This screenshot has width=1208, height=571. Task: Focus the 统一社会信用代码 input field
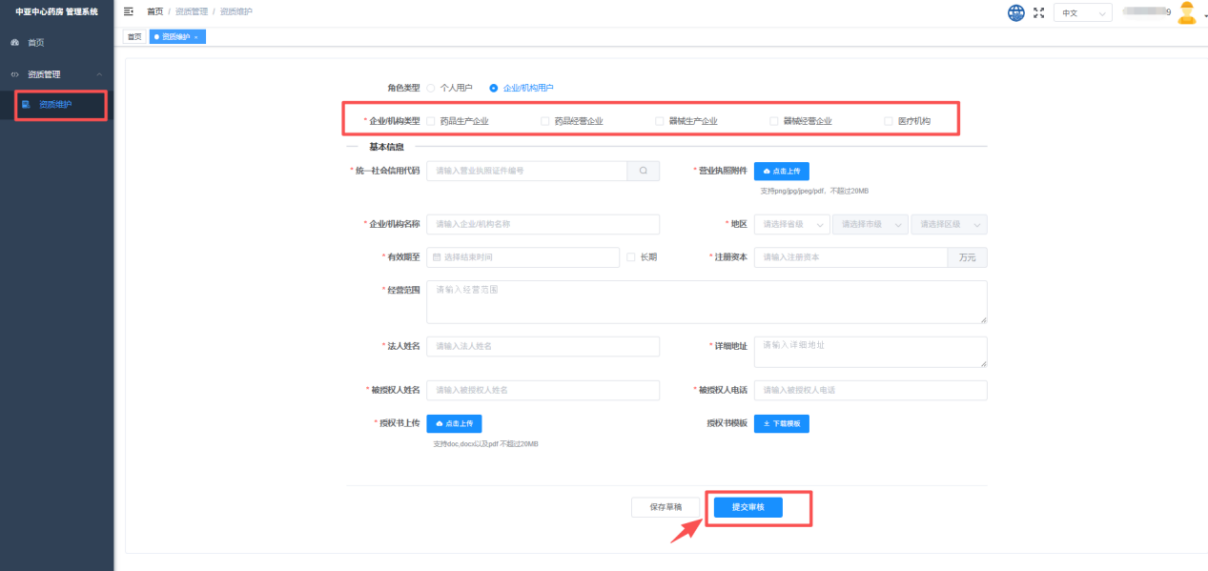pyautogui.click(x=527, y=171)
